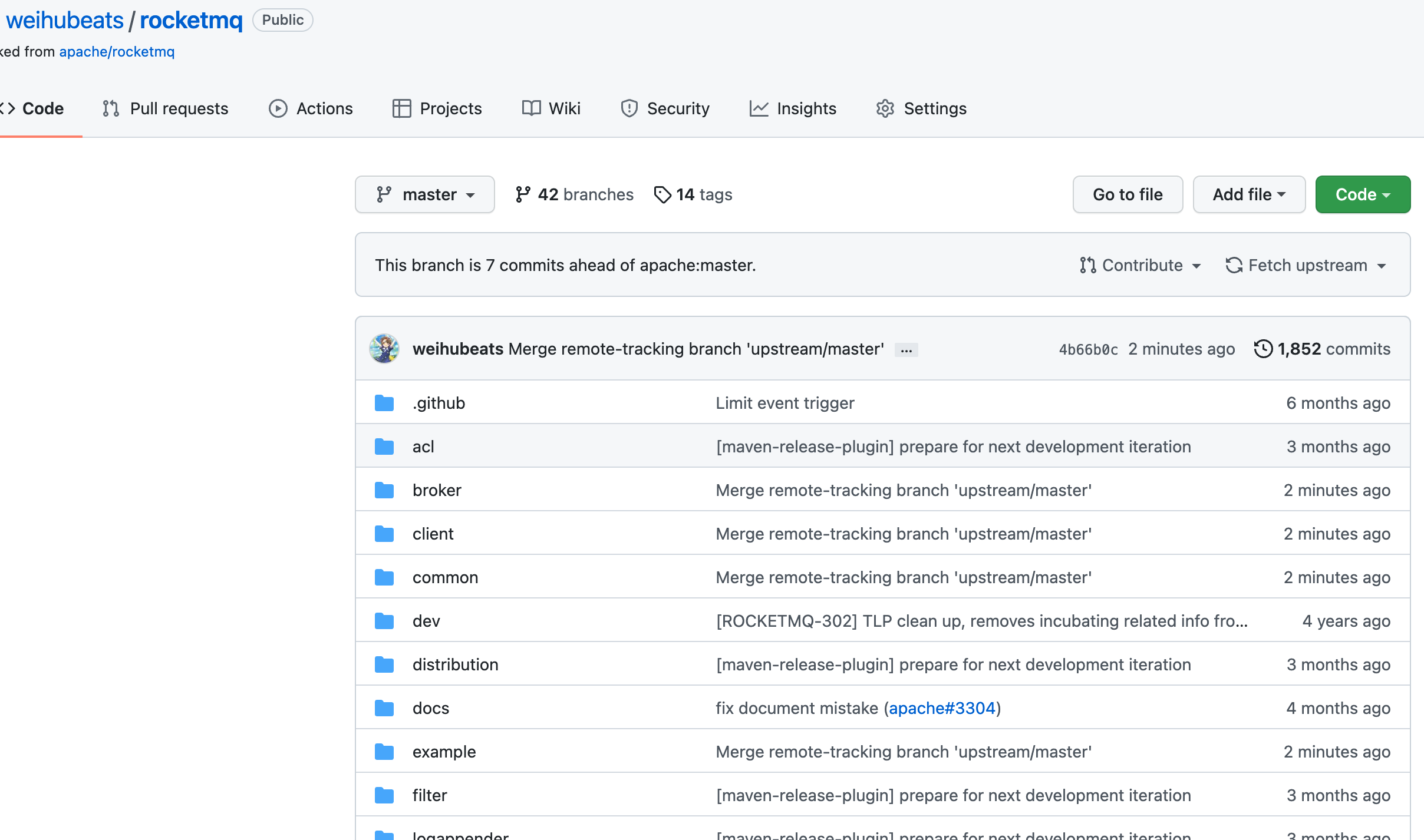This screenshot has width=1424, height=840.
Task: Open the distribution folder
Action: [455, 664]
